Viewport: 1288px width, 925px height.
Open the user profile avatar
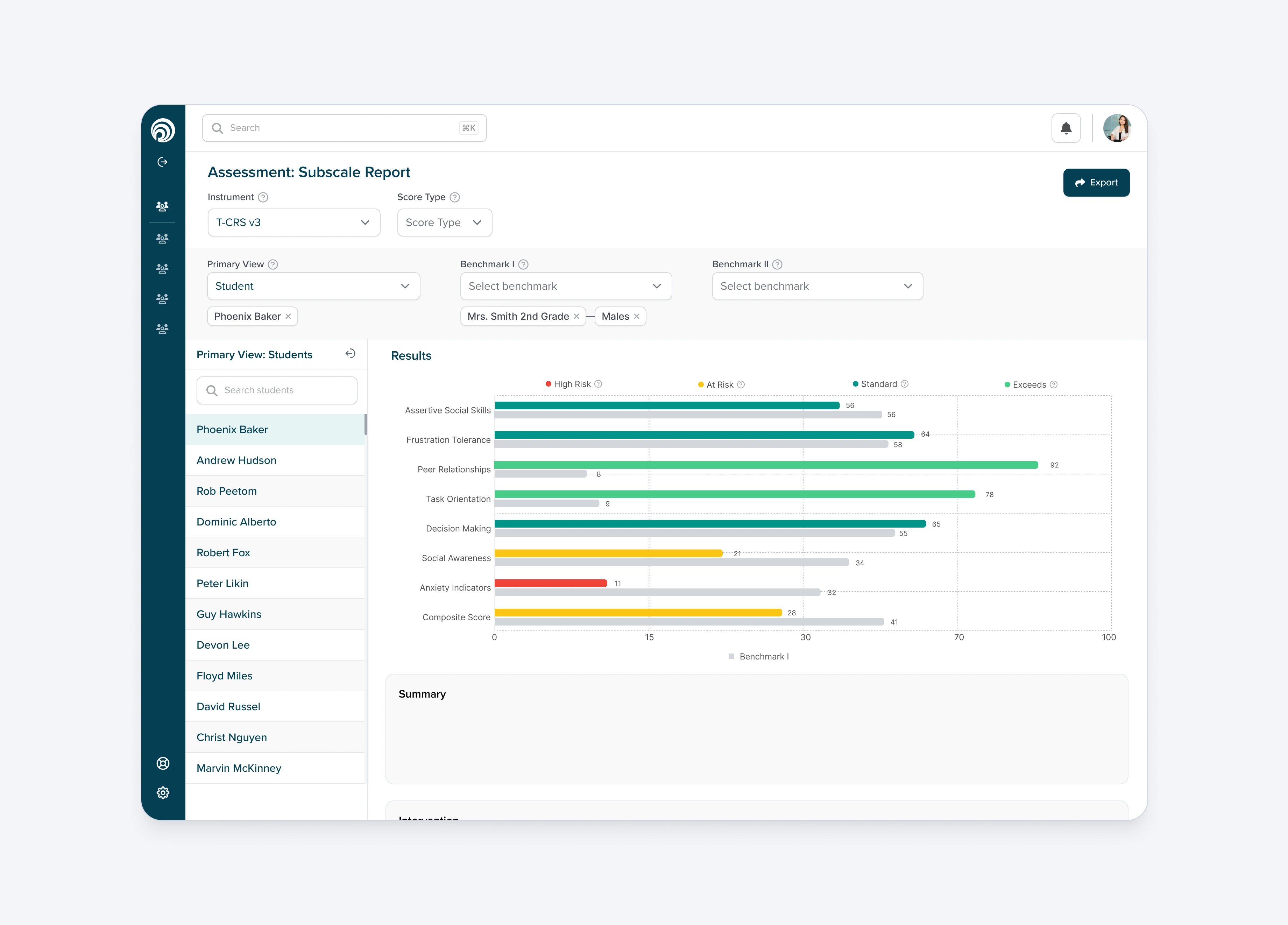[1117, 128]
